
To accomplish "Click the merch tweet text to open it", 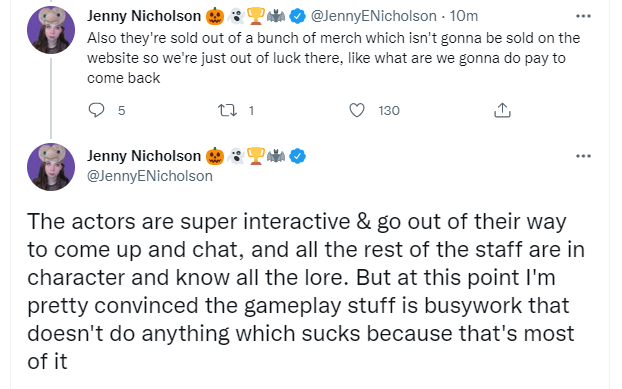I will pyautogui.click(x=333, y=58).
